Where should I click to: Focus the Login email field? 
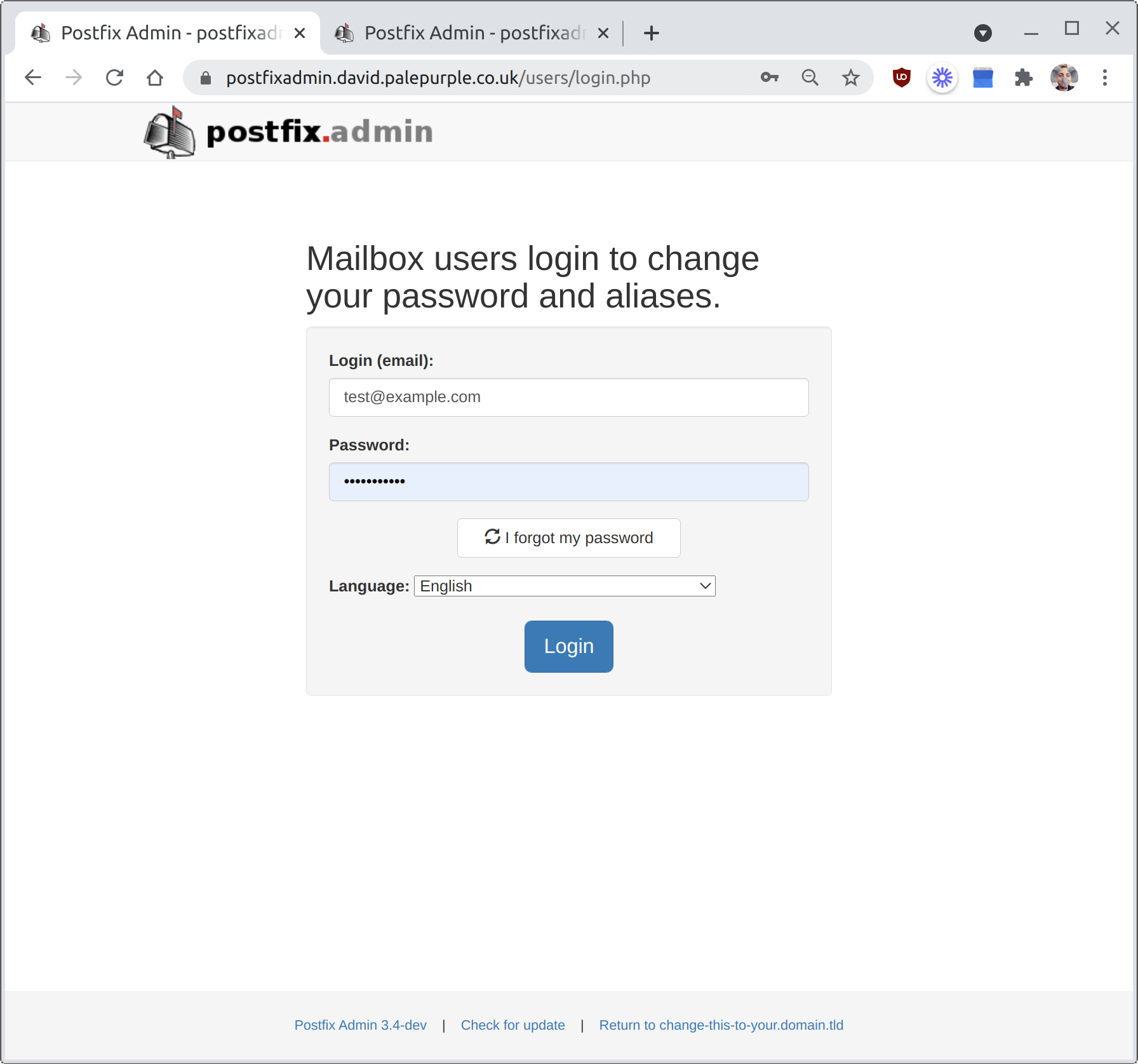pos(568,397)
